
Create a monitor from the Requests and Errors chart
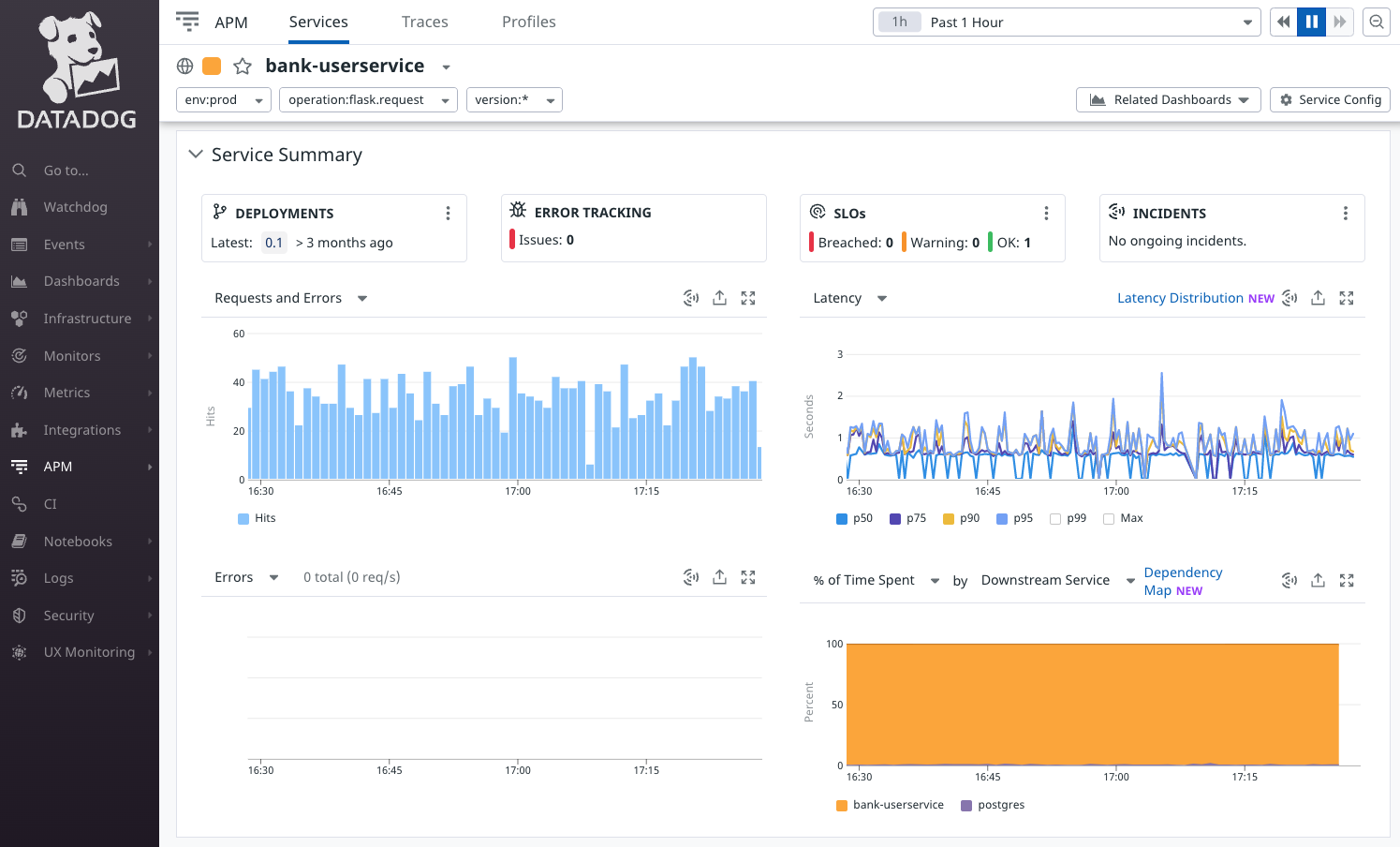pyautogui.click(x=691, y=297)
